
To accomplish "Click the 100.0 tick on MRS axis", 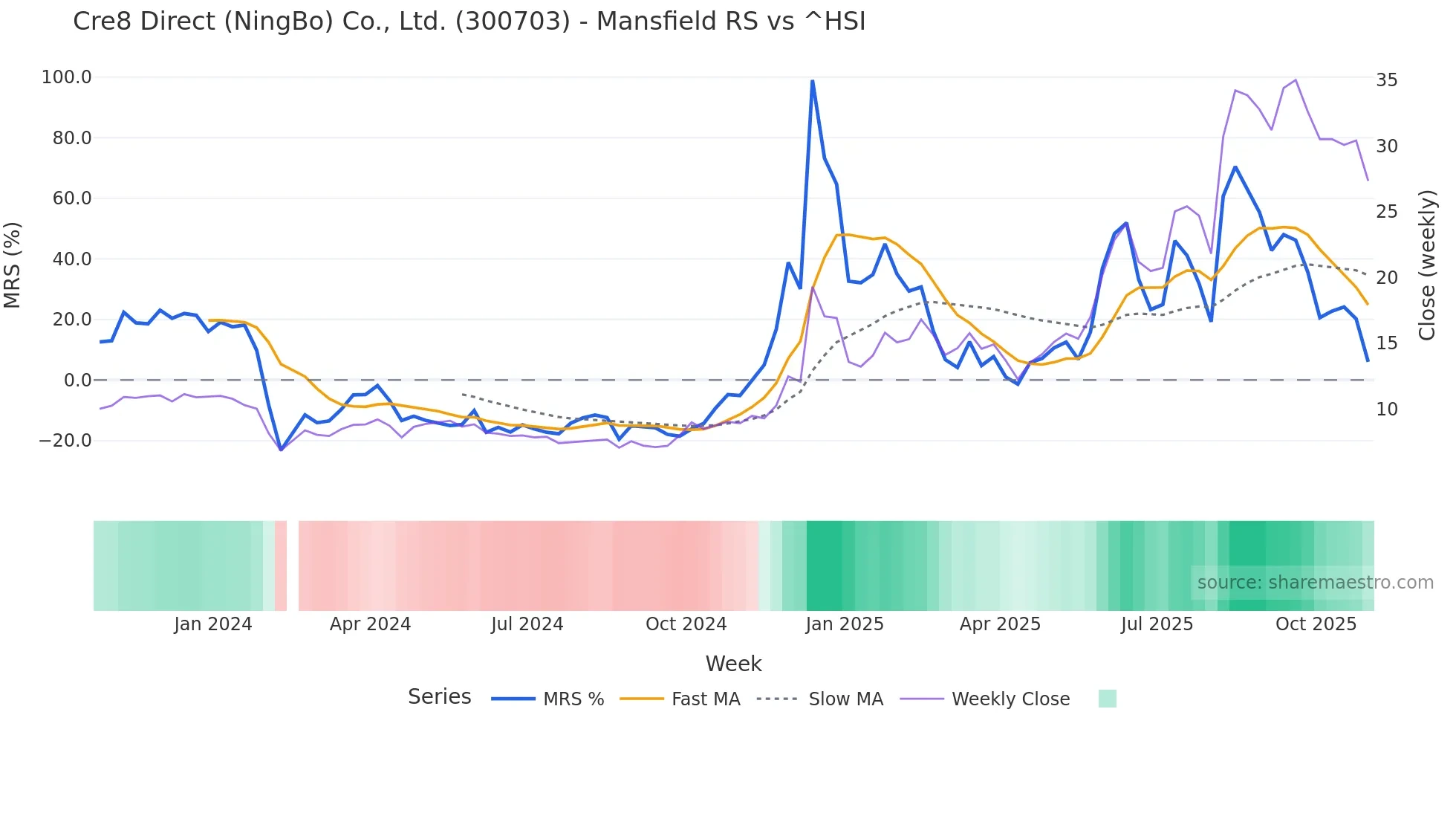I will click(x=67, y=77).
